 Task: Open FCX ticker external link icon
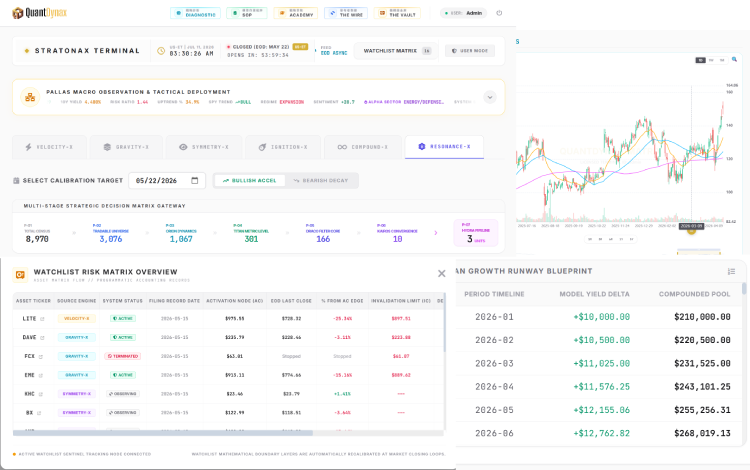coord(41,357)
